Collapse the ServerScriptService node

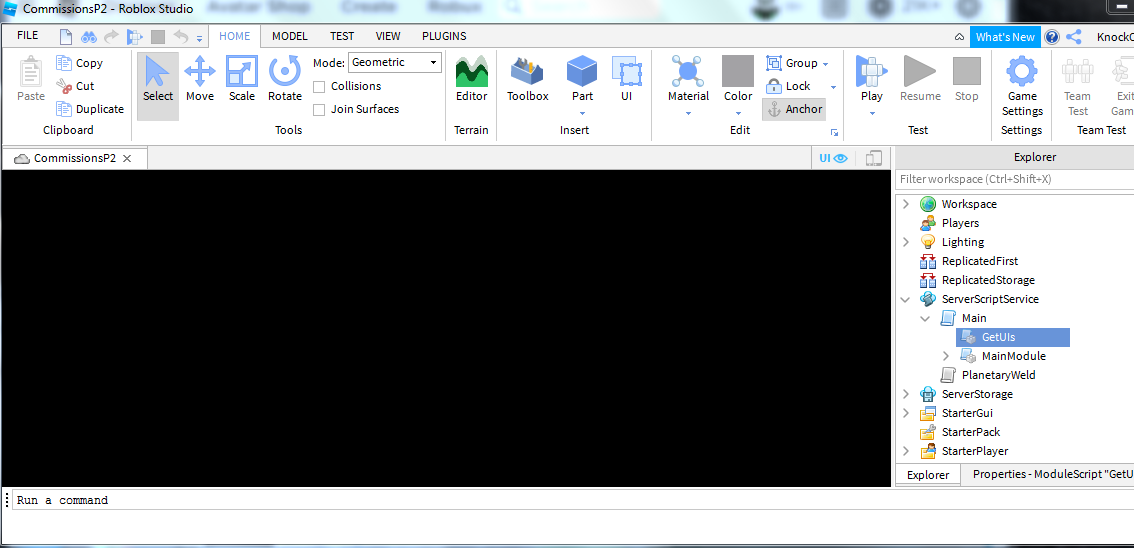905,299
